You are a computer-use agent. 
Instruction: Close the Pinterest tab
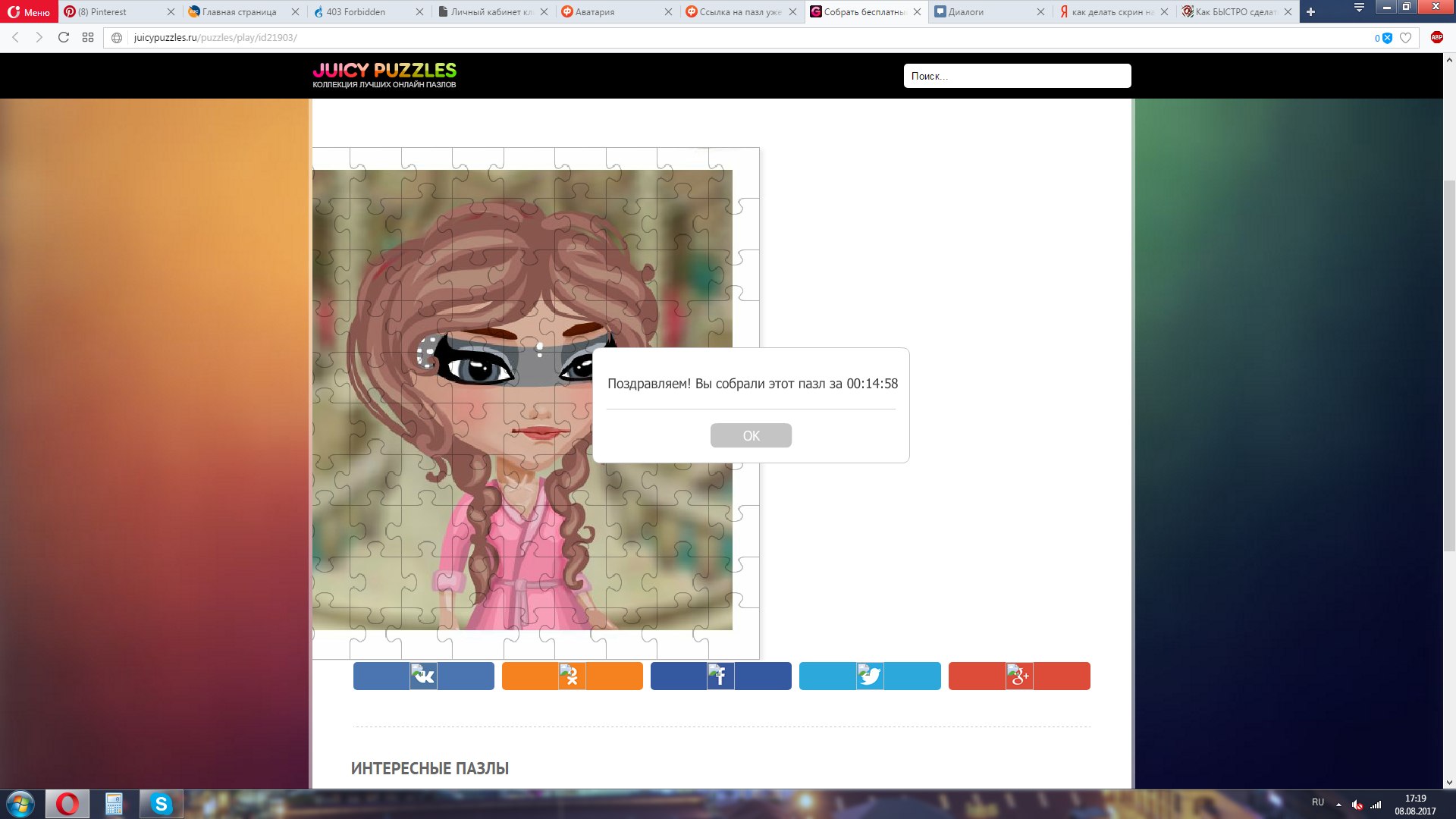point(171,12)
